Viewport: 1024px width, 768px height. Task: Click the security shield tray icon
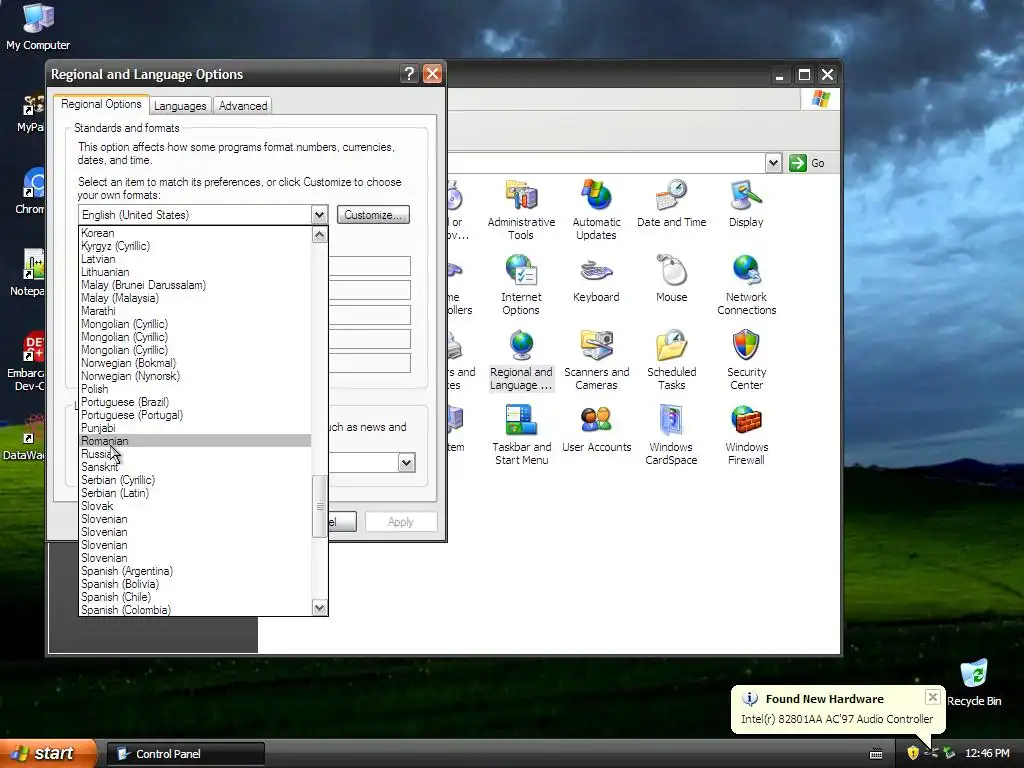click(x=912, y=753)
